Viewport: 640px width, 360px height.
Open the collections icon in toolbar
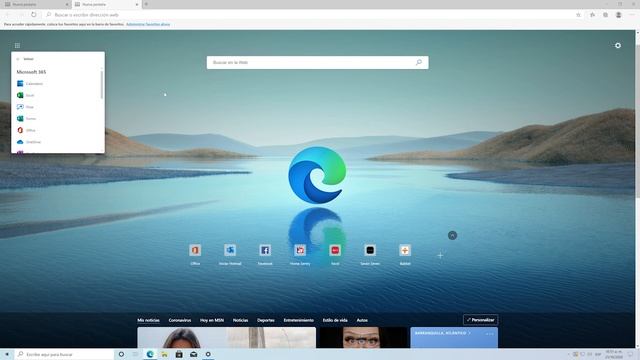[x=605, y=15]
